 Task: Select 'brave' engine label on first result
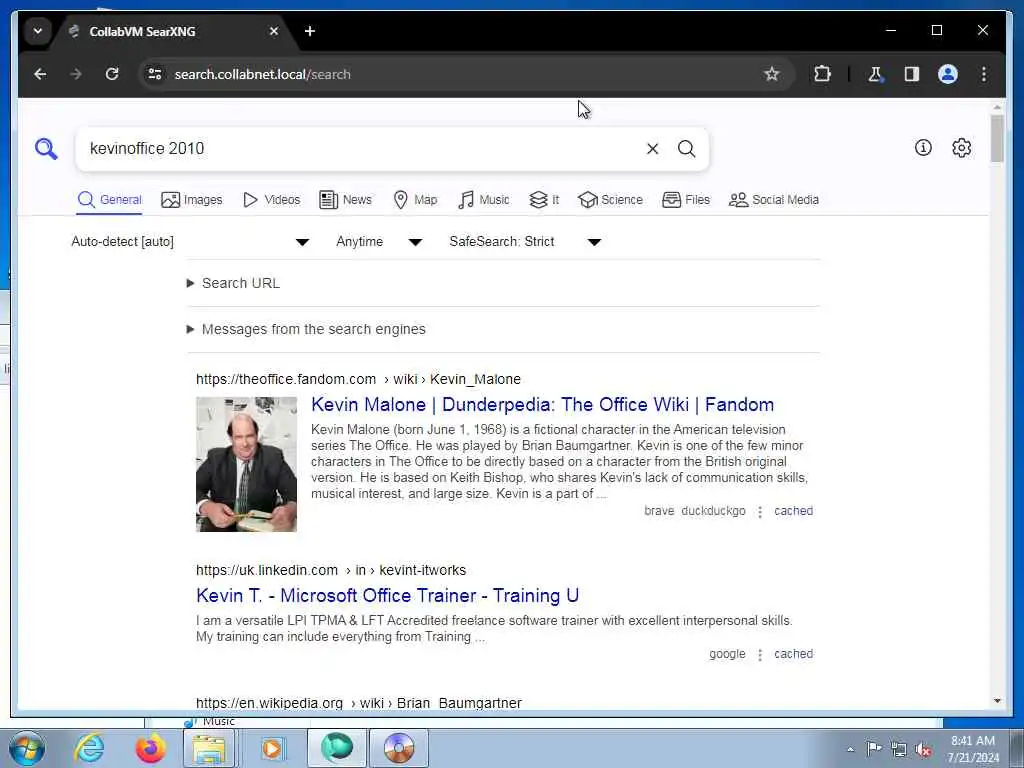click(x=659, y=511)
